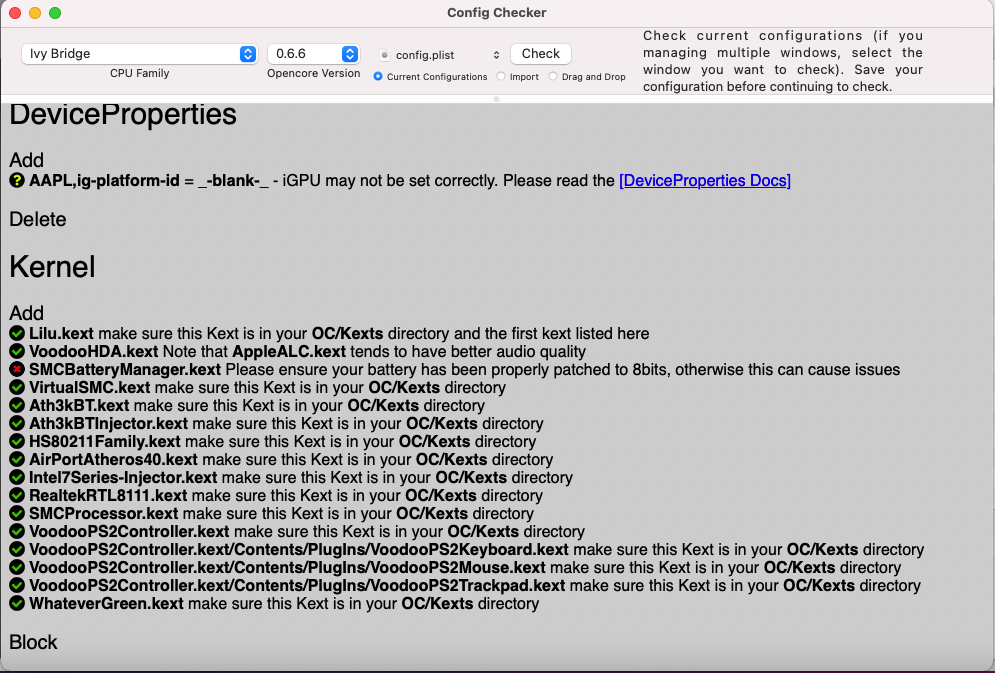Click the DeviceProperties section heading
The height and width of the screenshot is (673, 995).
coord(123,114)
